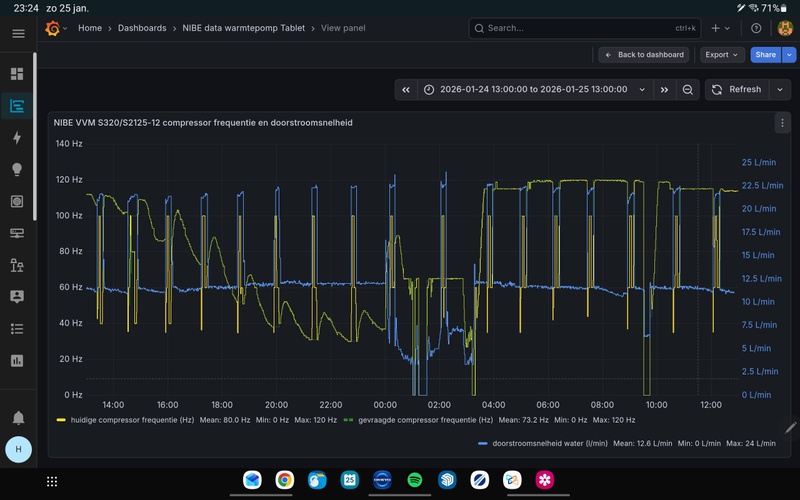Viewport: 800px width, 500px height.
Task: Go to Home breadcrumb
Action: [x=90, y=28]
